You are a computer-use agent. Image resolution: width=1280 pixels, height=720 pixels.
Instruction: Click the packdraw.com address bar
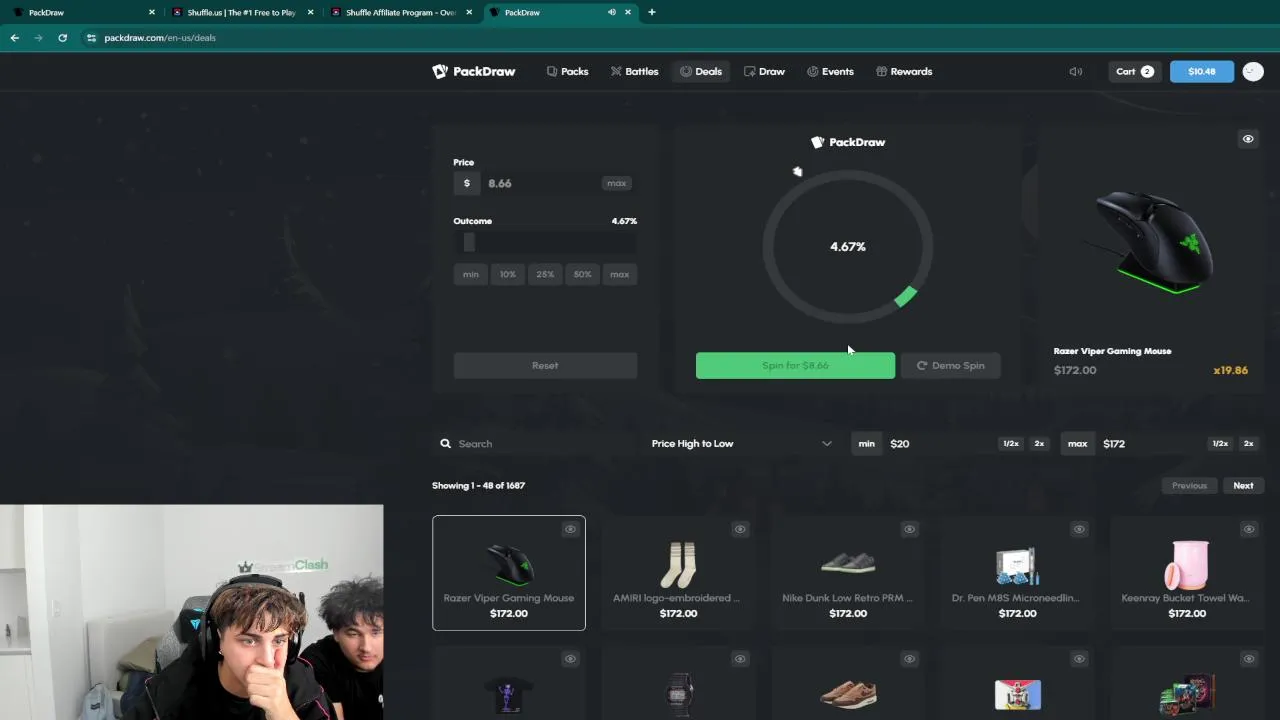pyautogui.click(x=160, y=38)
